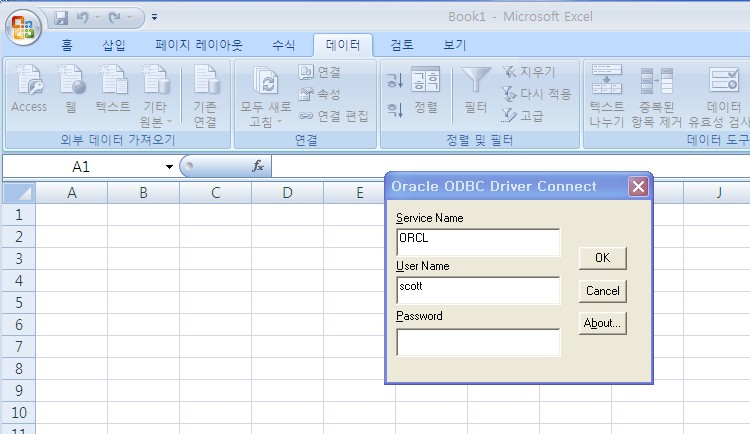The height and width of the screenshot is (434, 750).
Task: Click 지우기 clear filter
Action: click(529, 72)
